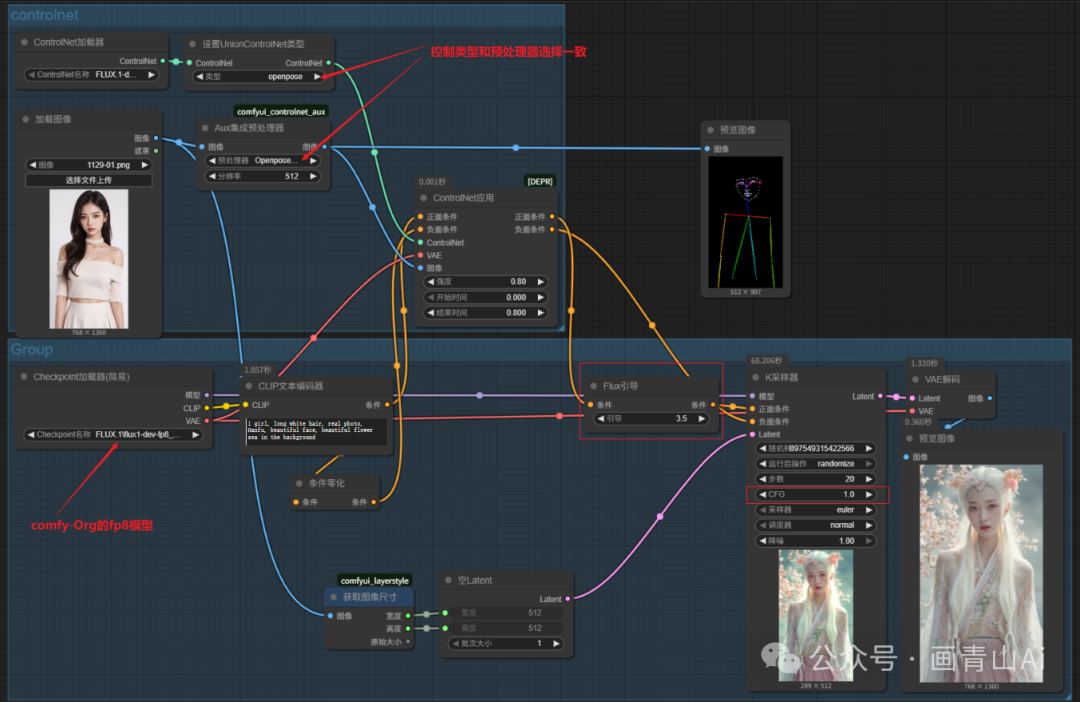This screenshot has width=1080, height=702.
Task: Click the Latent output port on 空Latent
Action: tap(568, 599)
